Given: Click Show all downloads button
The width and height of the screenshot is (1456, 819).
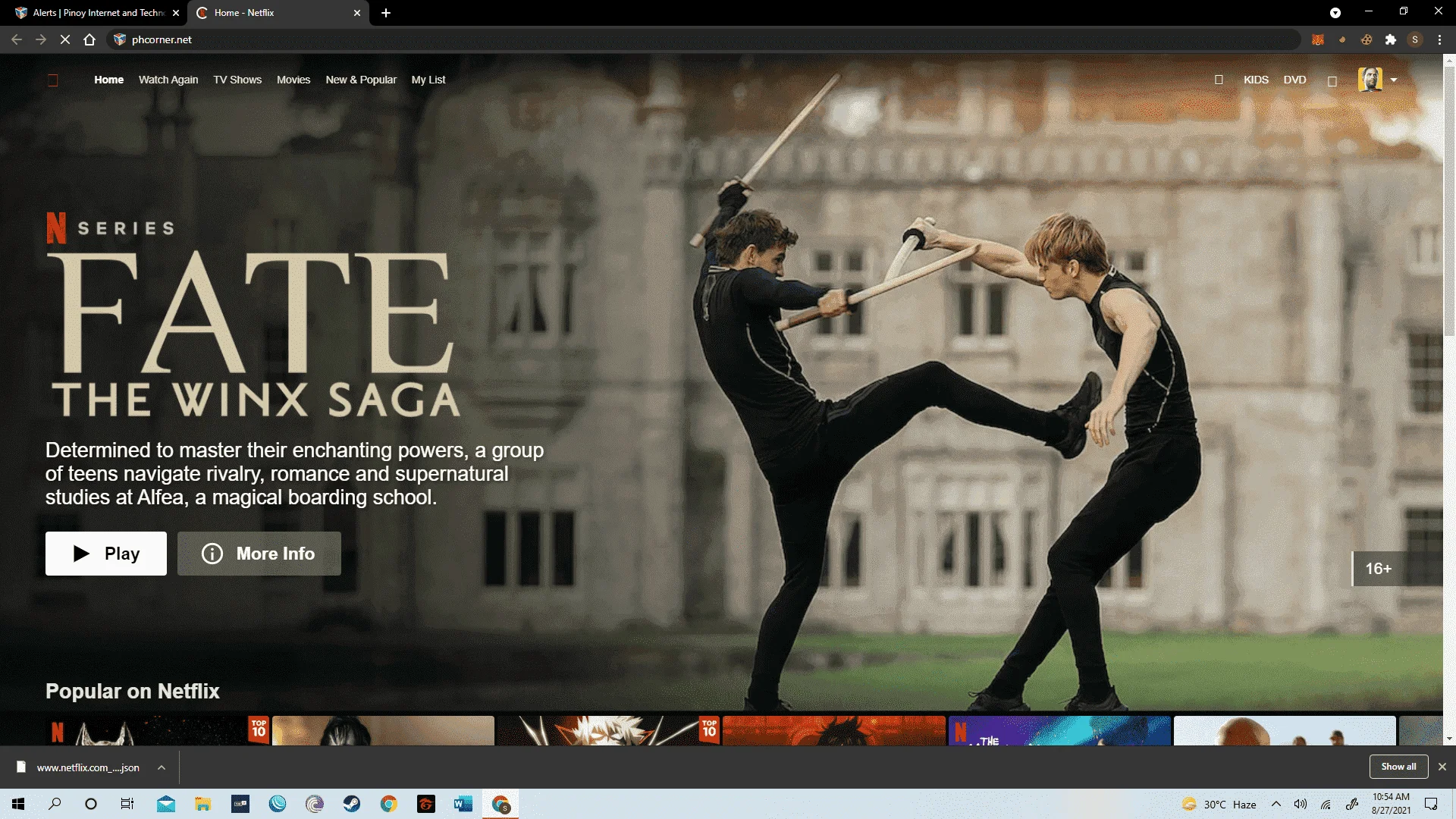Looking at the screenshot, I should click(x=1398, y=767).
